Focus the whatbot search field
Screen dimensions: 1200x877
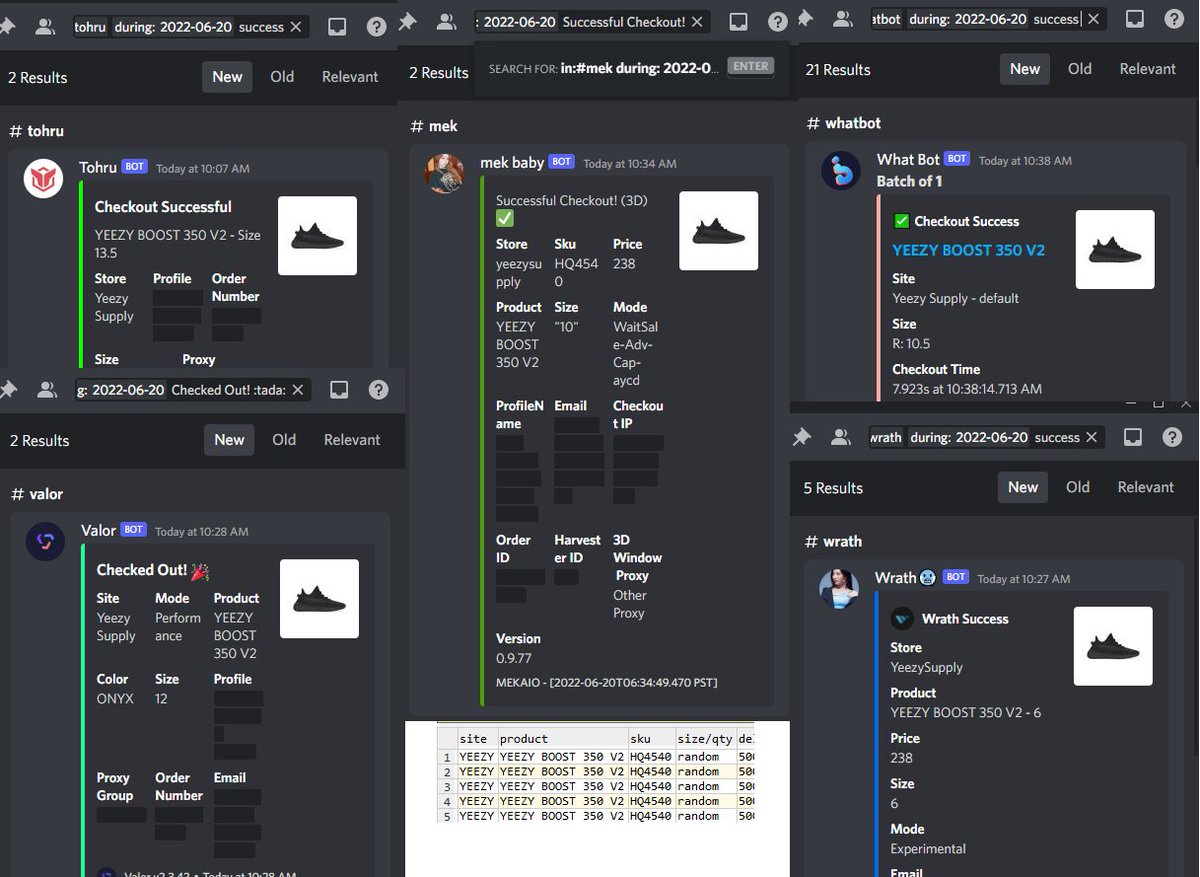pos(988,19)
